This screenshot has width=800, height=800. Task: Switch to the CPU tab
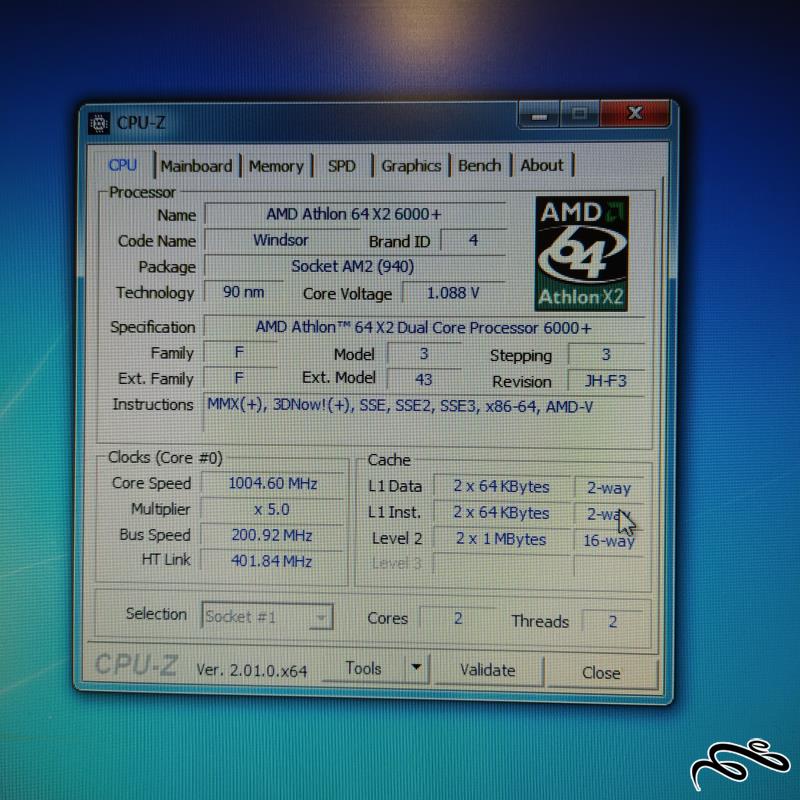click(x=122, y=165)
